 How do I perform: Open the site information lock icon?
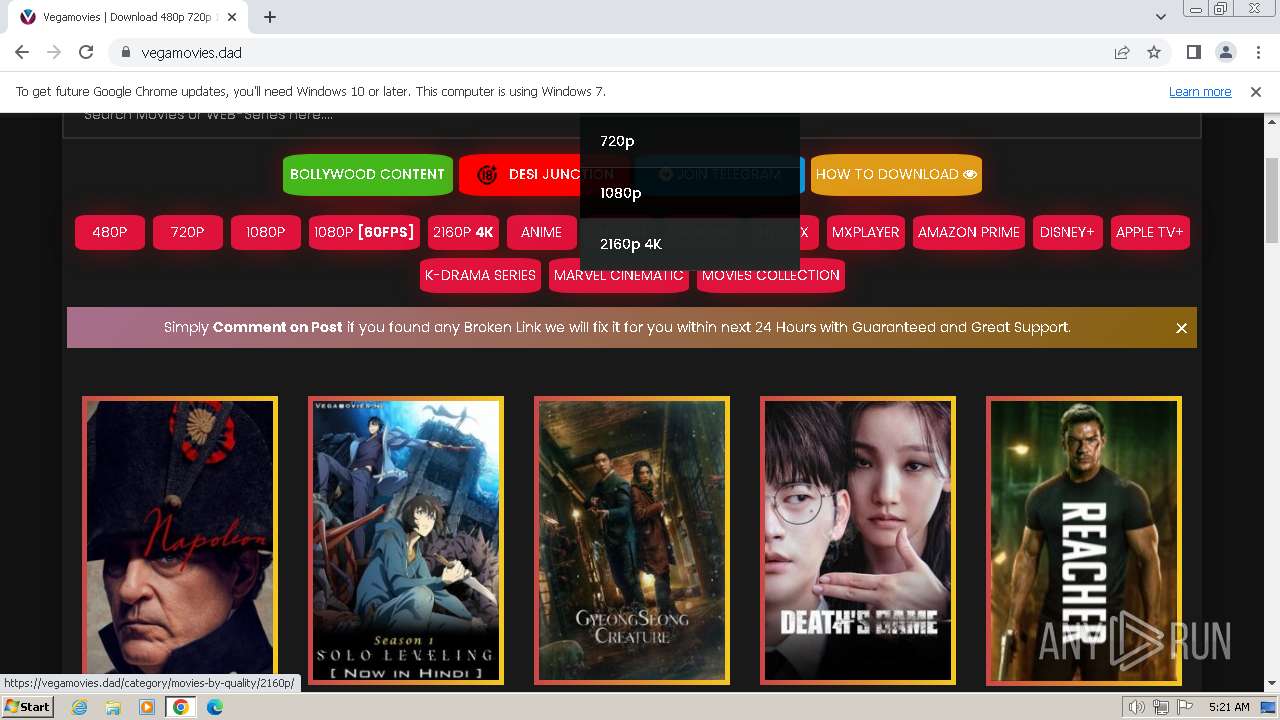[126, 52]
